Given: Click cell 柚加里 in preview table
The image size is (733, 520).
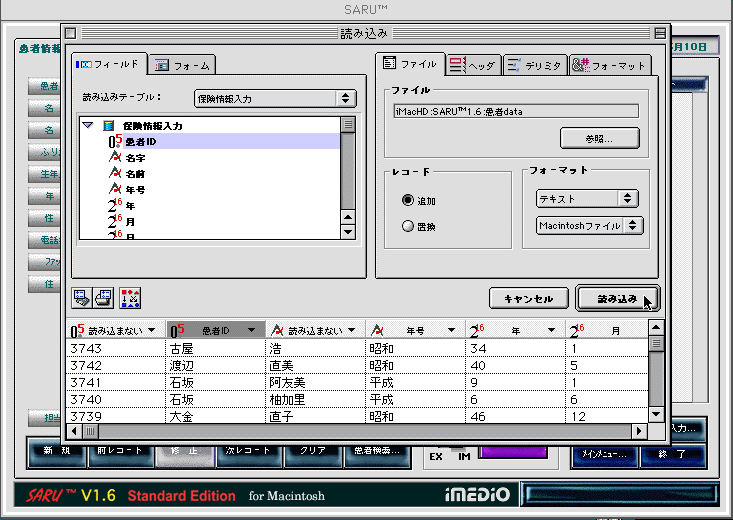Looking at the screenshot, I should 316,399.
